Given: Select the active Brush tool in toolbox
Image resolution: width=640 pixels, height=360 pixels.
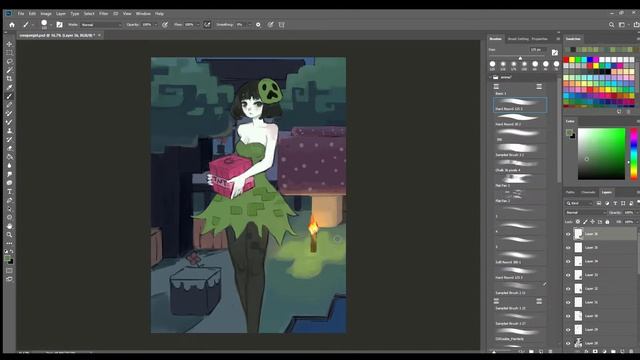Looking at the screenshot, I should coord(9,96).
